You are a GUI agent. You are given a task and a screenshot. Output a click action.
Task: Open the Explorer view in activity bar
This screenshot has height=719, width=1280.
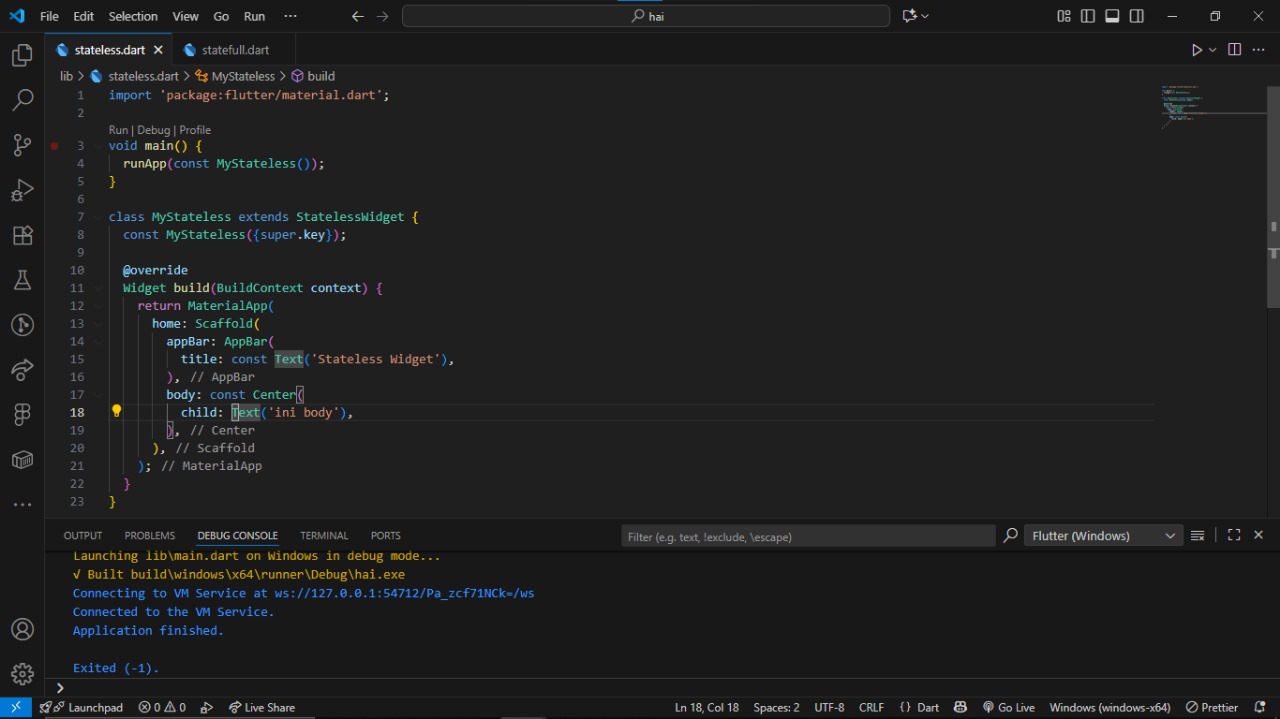pos(22,56)
